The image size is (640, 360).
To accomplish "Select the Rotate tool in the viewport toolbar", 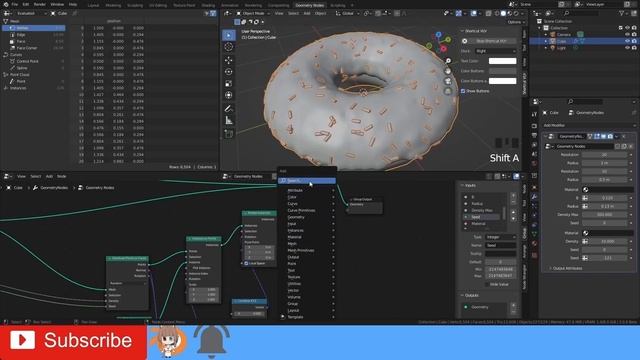I will click(229, 72).
